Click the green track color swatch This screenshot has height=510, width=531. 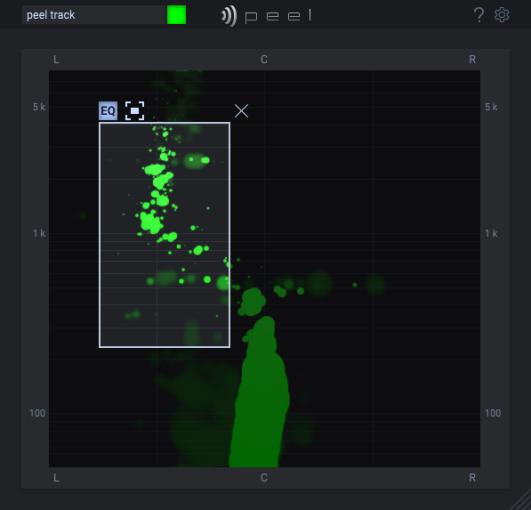176,15
